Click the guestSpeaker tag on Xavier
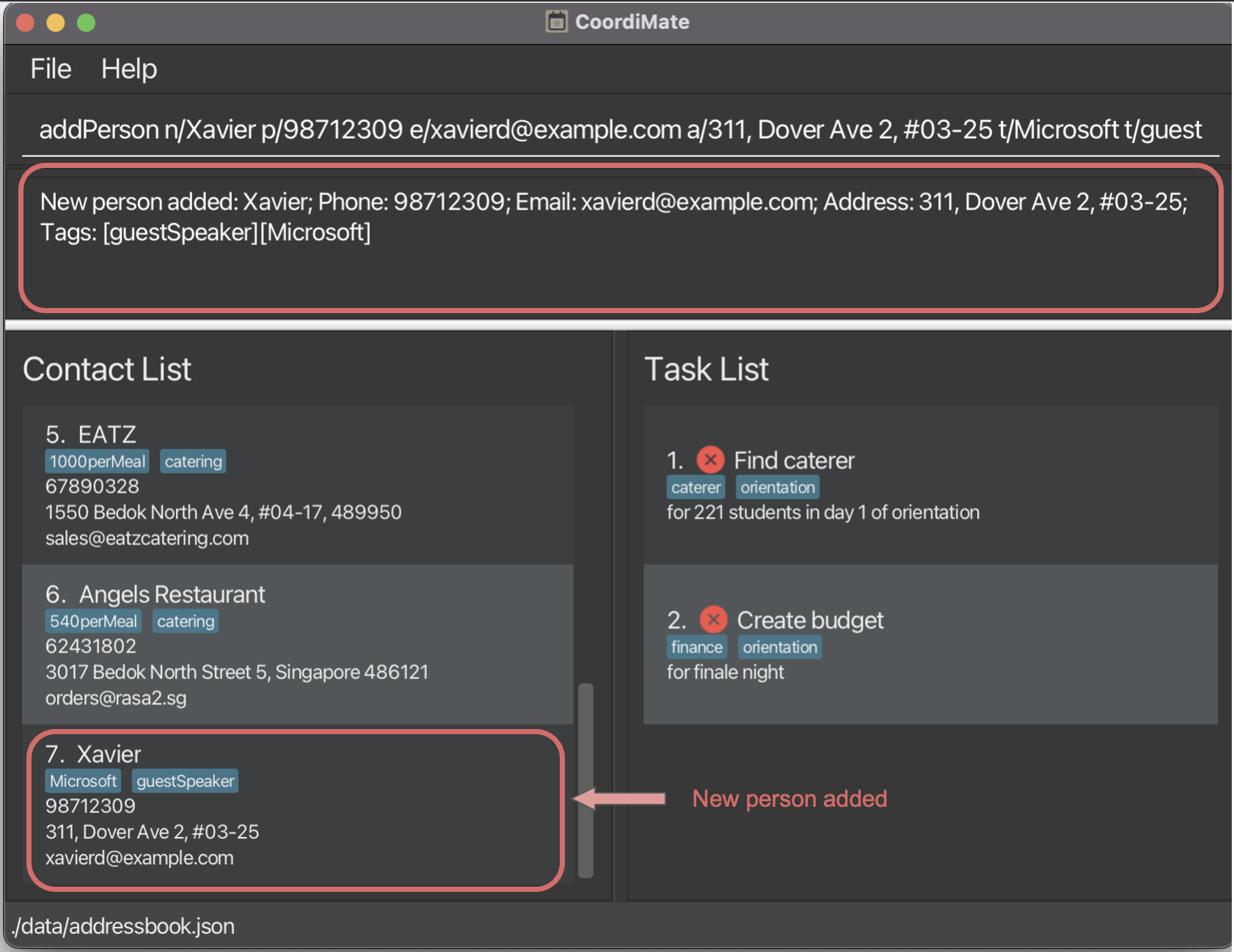The image size is (1234, 952). tap(185, 781)
